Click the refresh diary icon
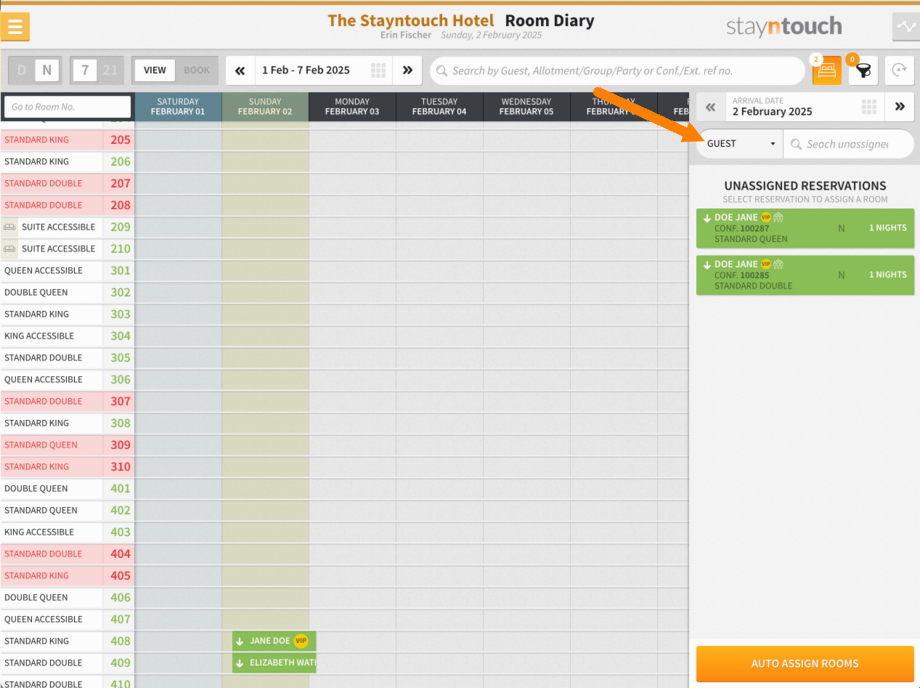 coord(899,70)
